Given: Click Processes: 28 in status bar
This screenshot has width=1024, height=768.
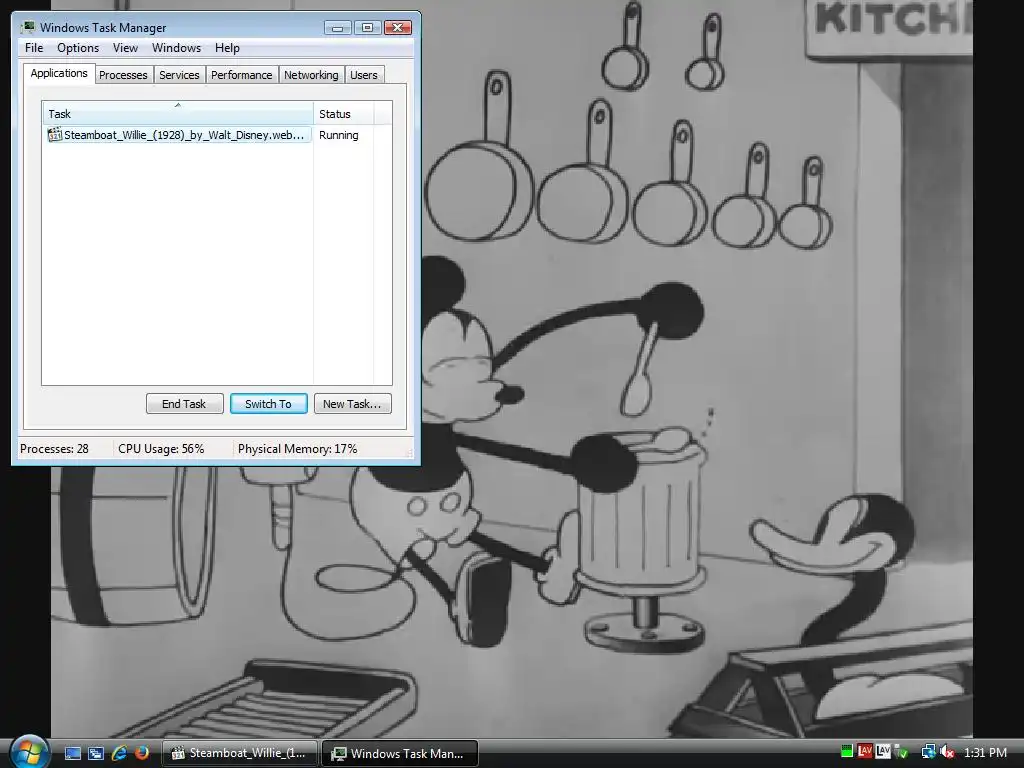Looking at the screenshot, I should [54, 449].
